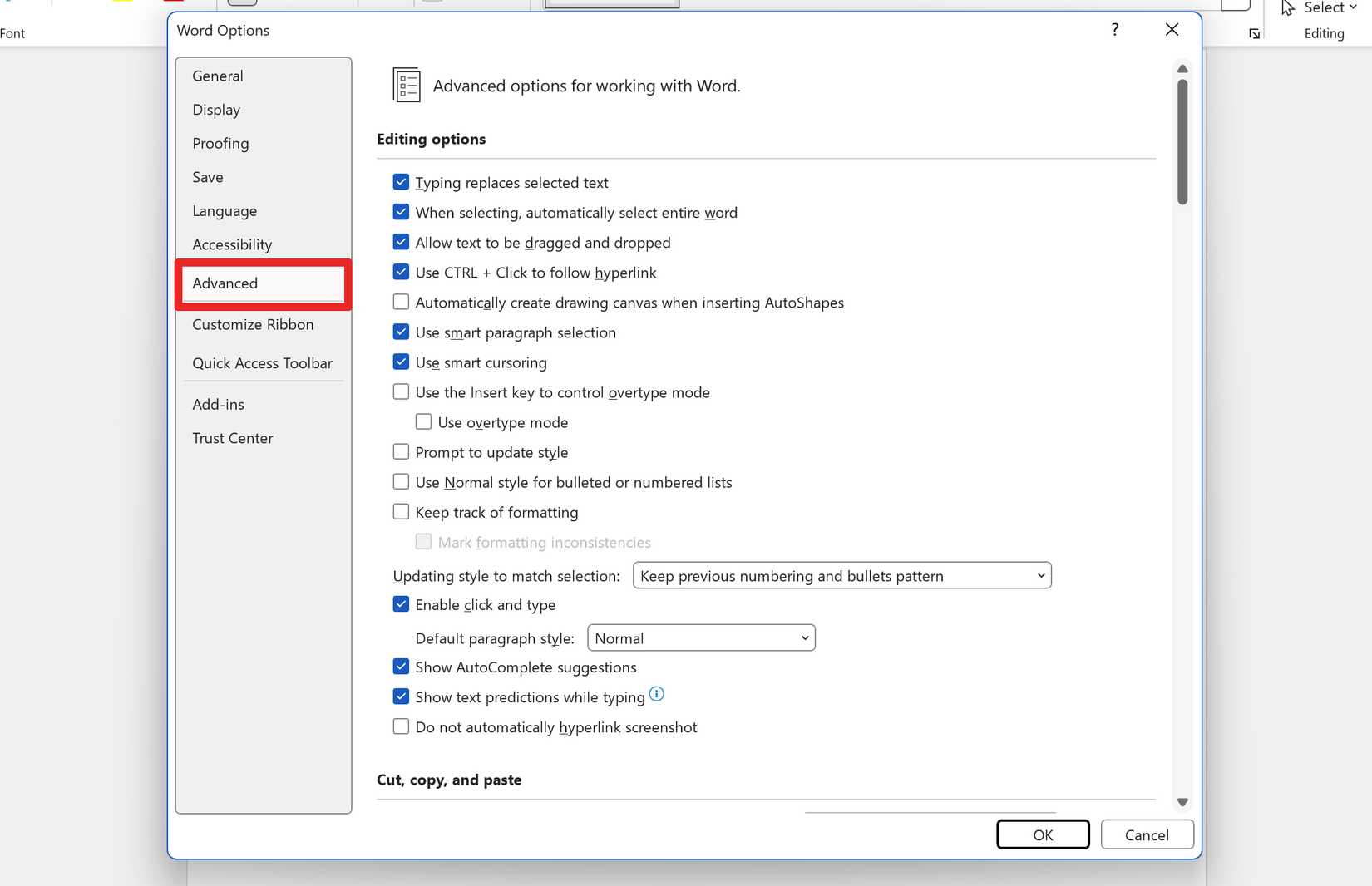Viewport: 1372px width, 886px height.
Task: Disable Use smart cursoring
Action: pos(401,362)
